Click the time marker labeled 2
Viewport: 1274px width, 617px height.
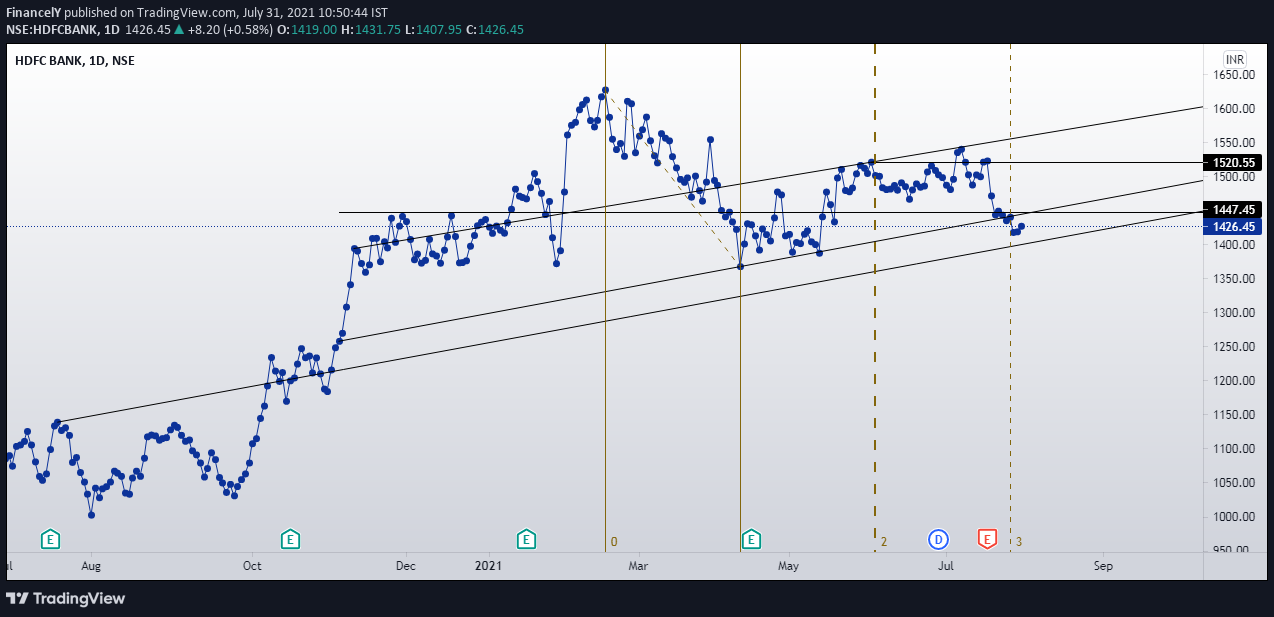(884, 542)
